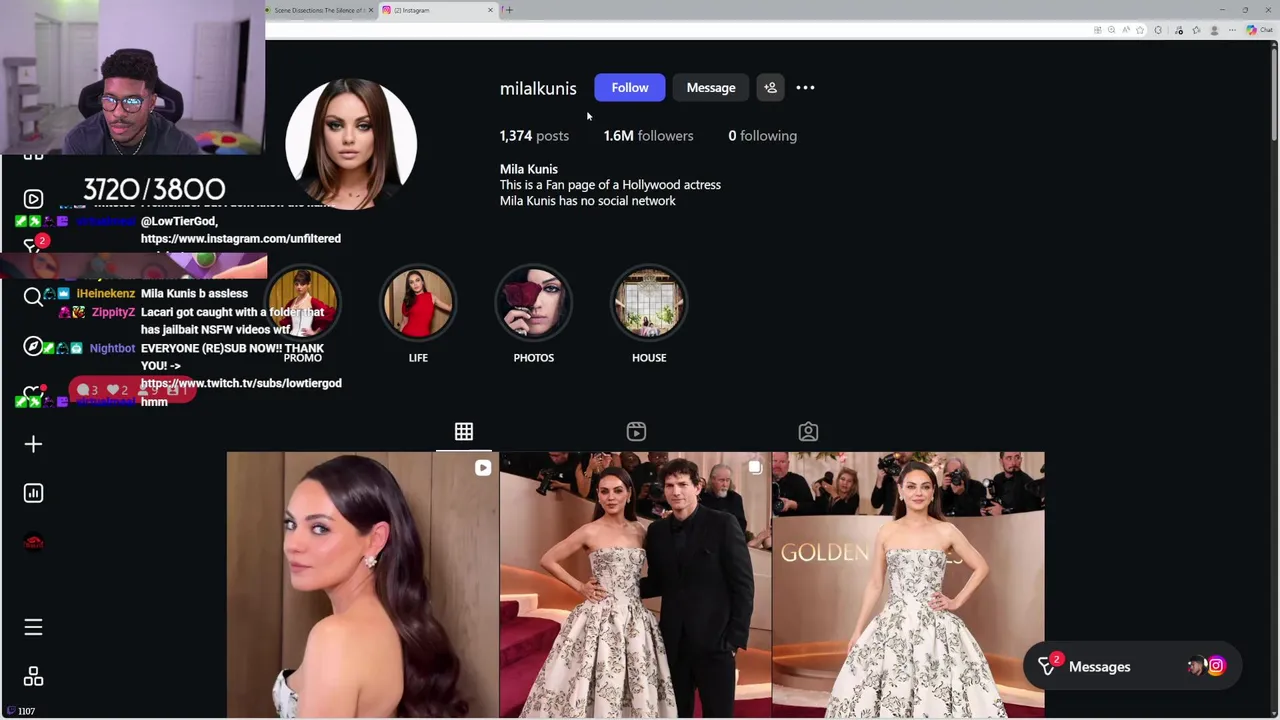Click the 3720/3800 sub goal counter
This screenshot has width=1280, height=720.
click(x=154, y=189)
